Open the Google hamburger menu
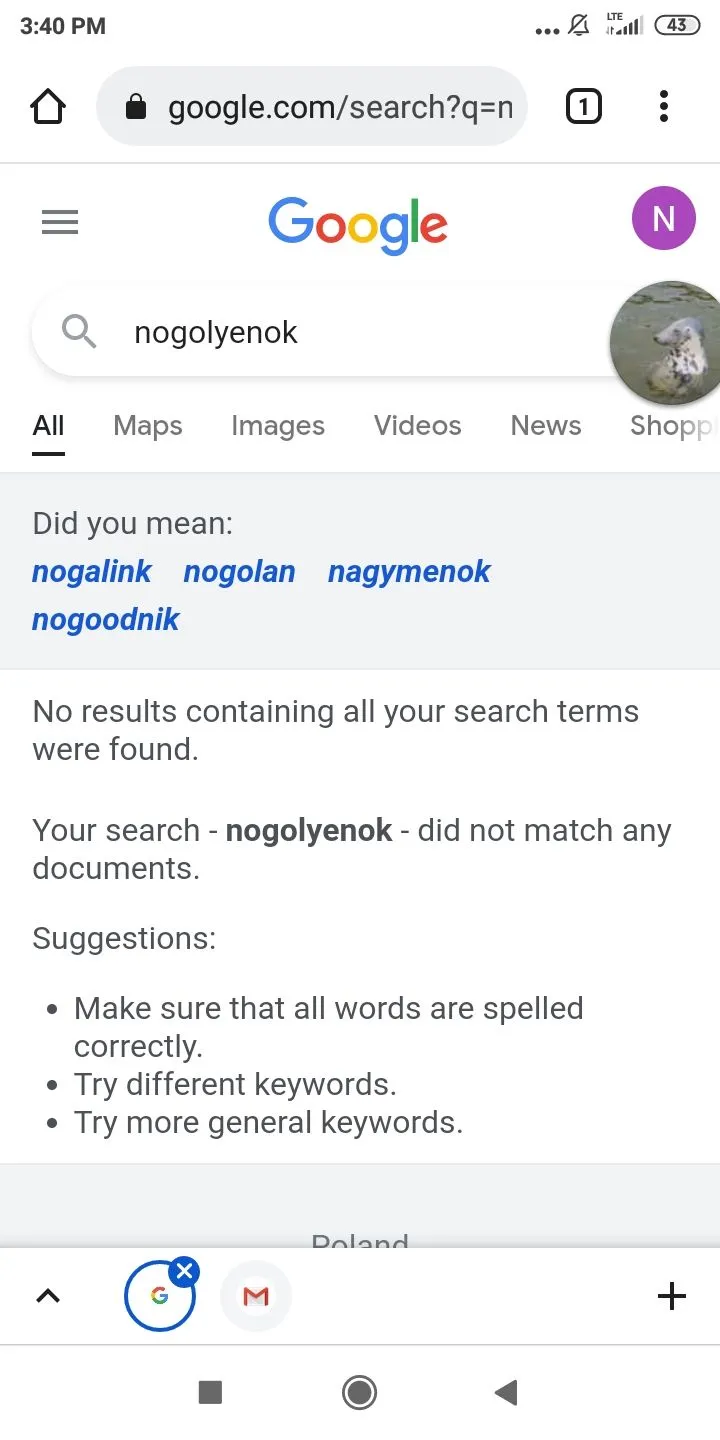This screenshot has width=720, height=1440. point(60,222)
